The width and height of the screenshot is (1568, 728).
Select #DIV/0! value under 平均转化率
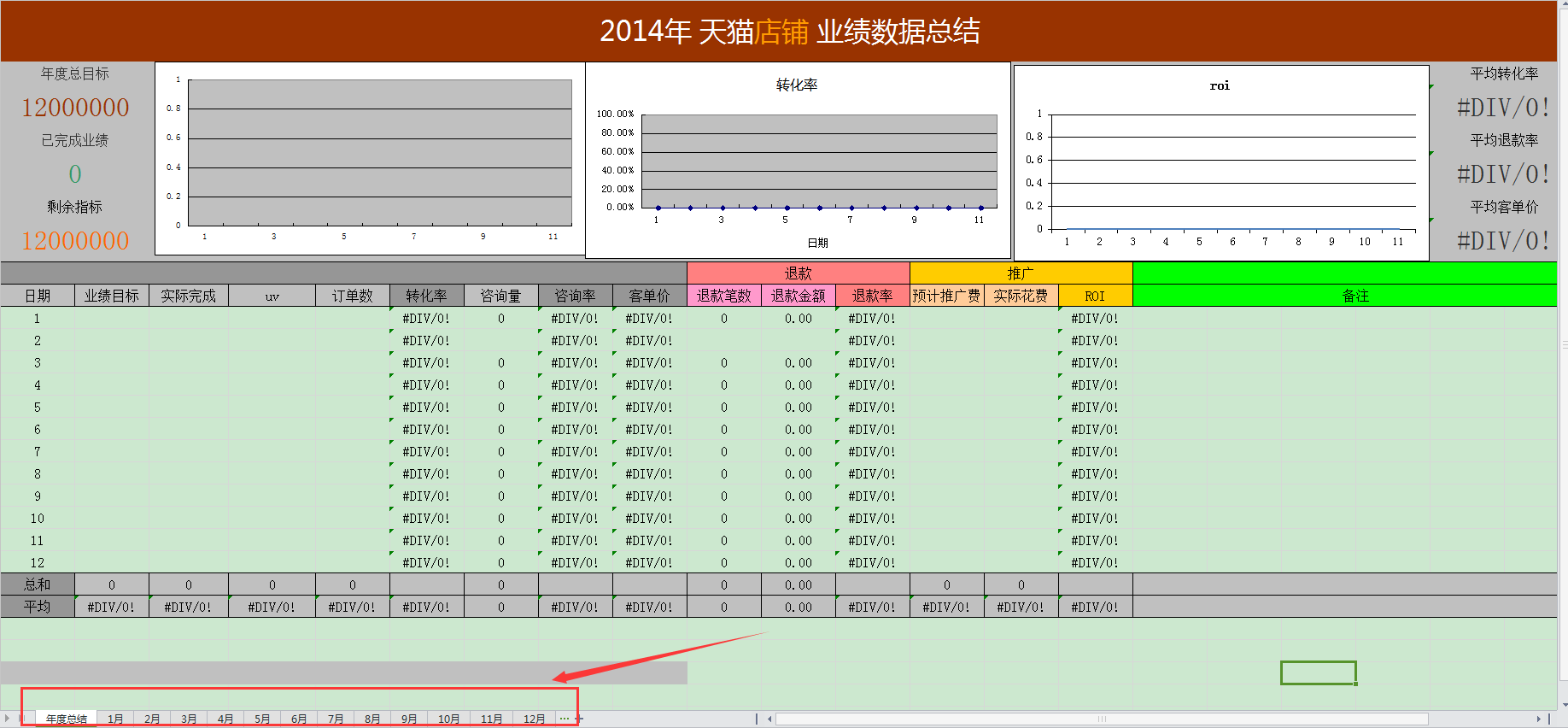(1503, 108)
